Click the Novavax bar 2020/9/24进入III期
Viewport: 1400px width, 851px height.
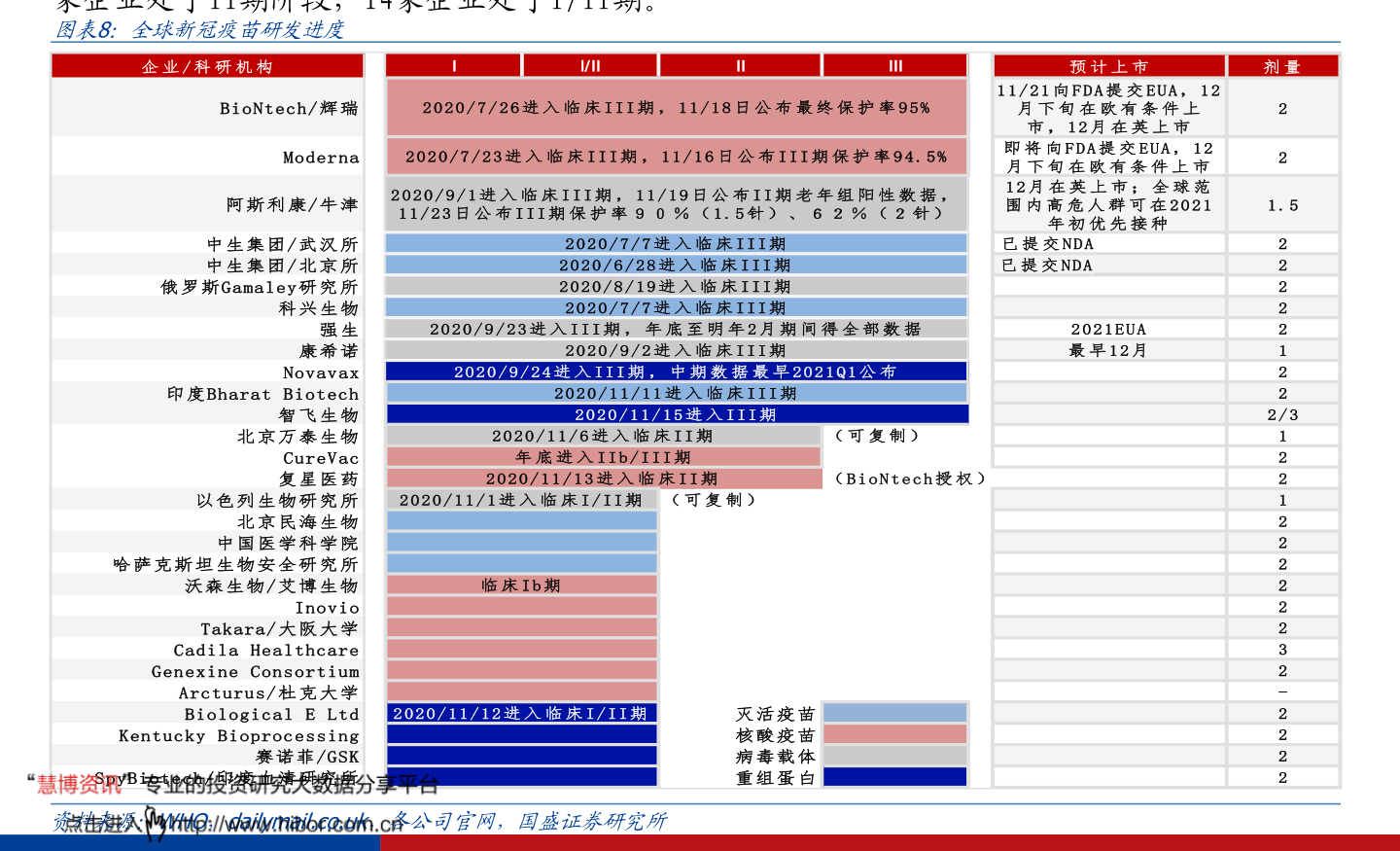[677, 372]
